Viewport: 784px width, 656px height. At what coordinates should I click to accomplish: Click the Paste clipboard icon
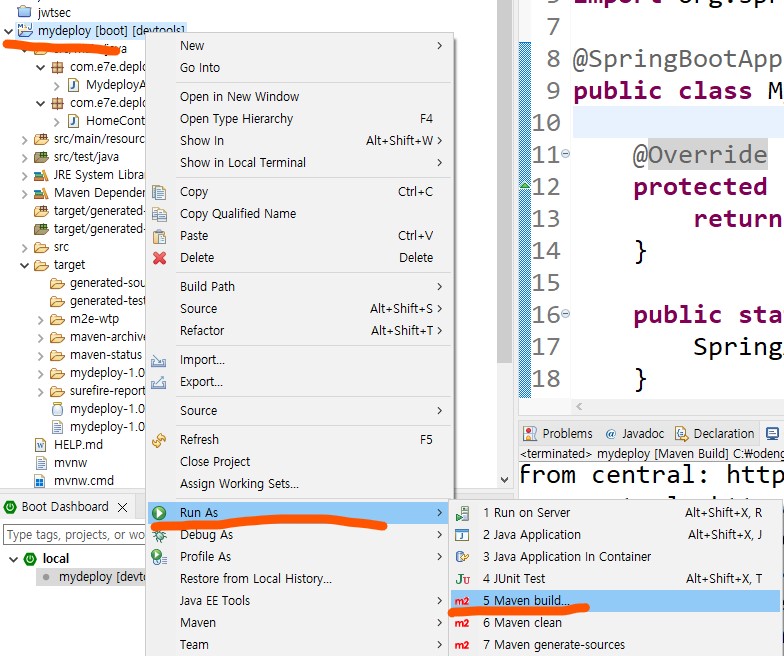[x=159, y=236]
